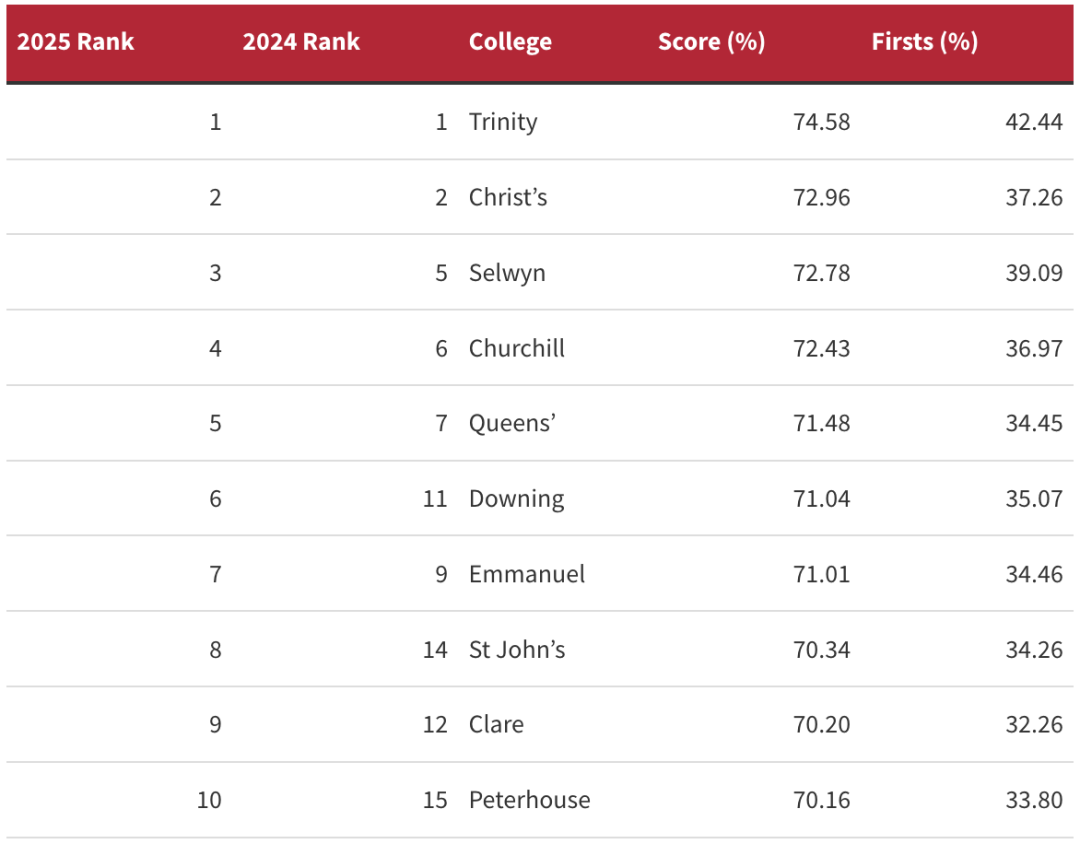Select the Emmanuel college name
This screenshot has height=844, width=1080.
pos(527,575)
